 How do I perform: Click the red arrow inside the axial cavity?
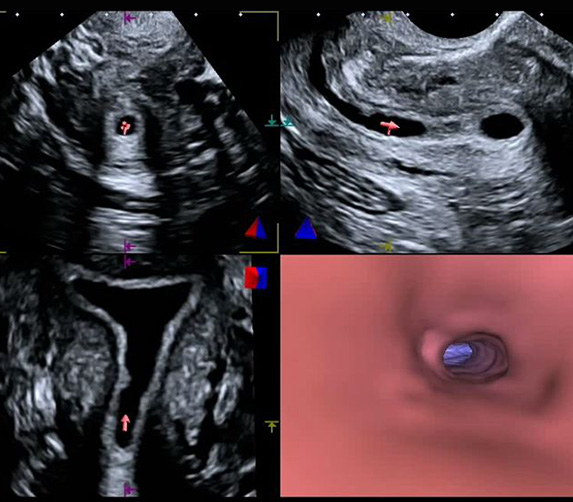tap(125, 128)
